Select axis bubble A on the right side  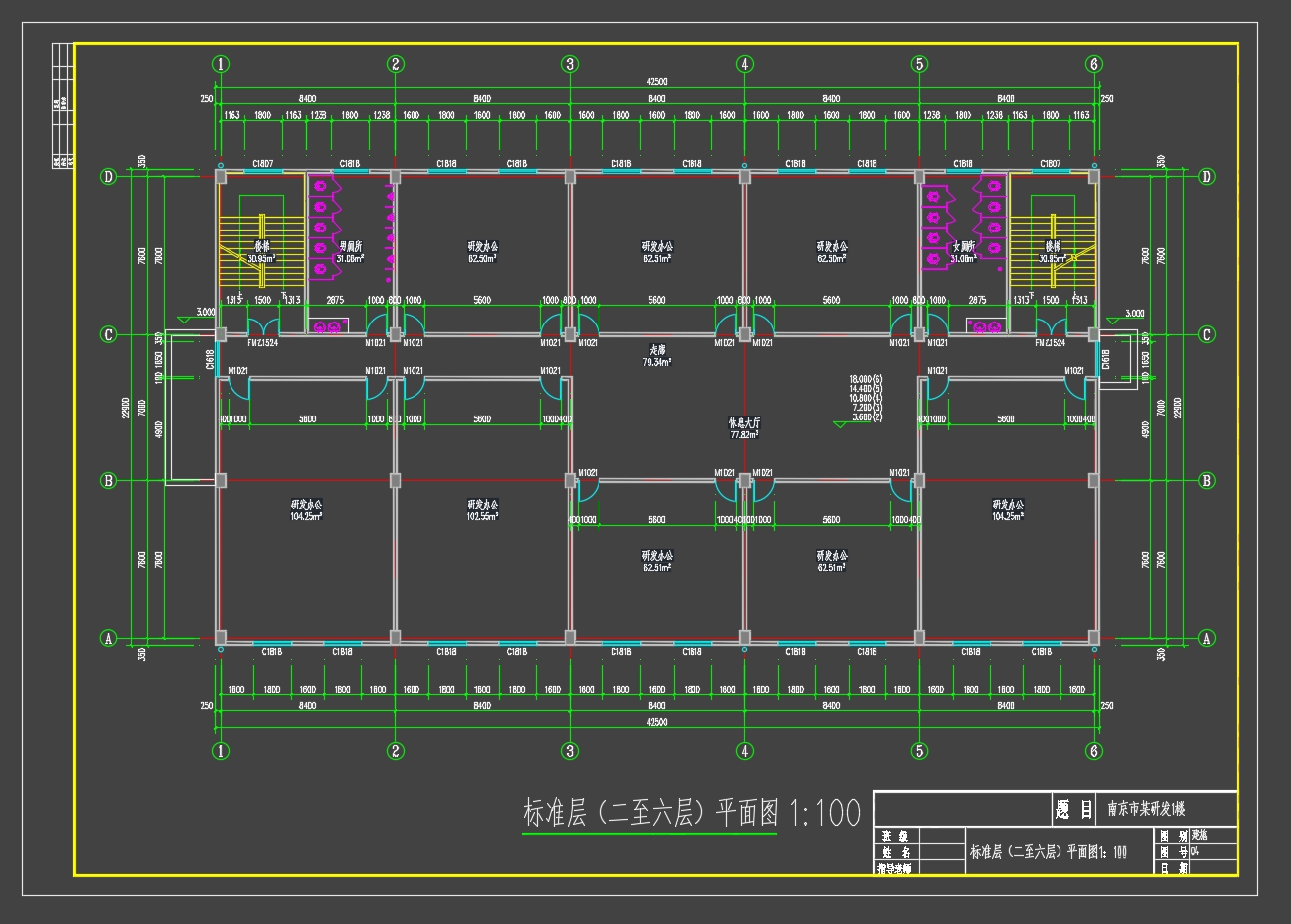point(1206,638)
